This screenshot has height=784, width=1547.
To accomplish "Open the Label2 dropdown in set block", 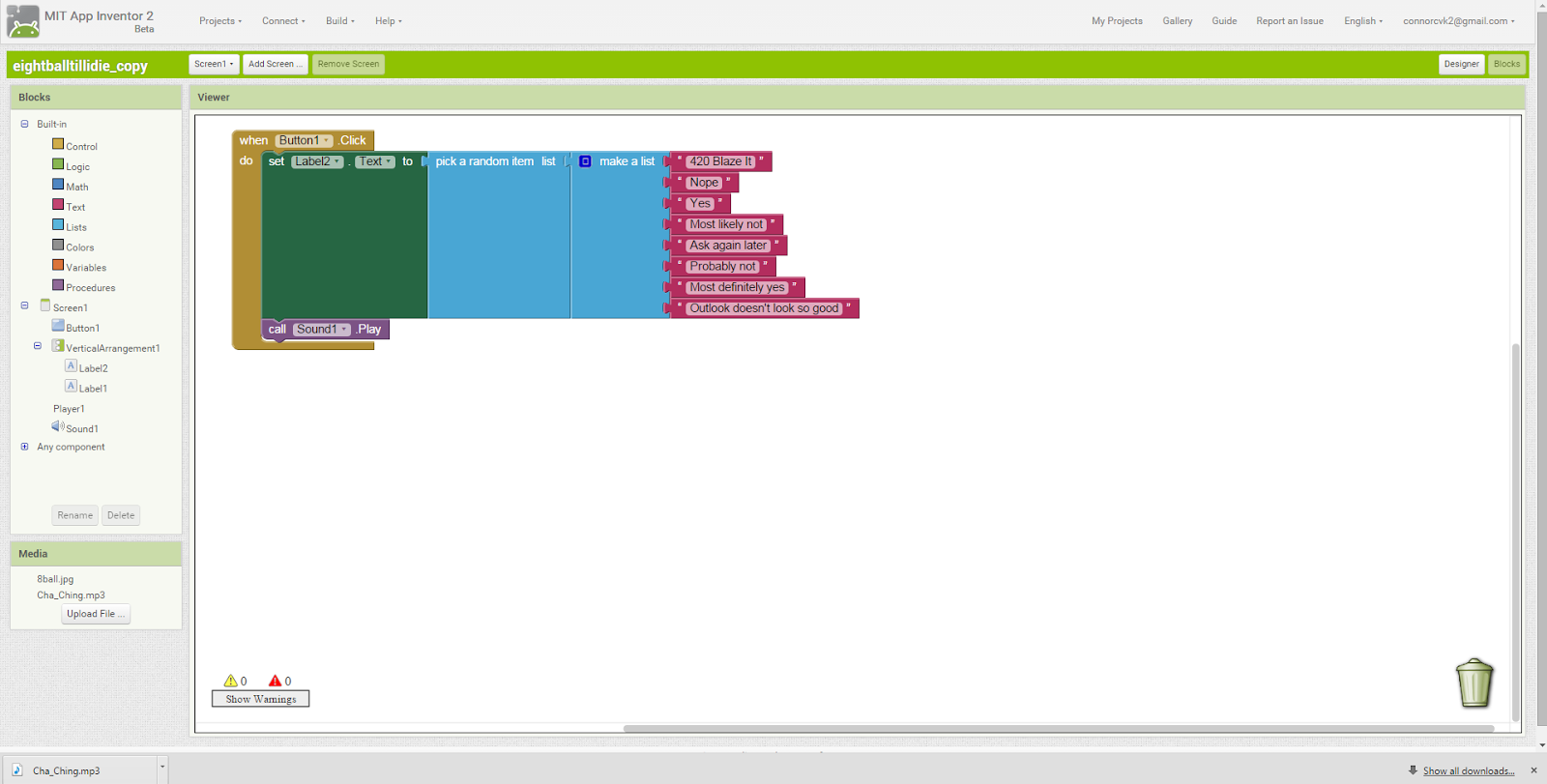I will tap(317, 161).
